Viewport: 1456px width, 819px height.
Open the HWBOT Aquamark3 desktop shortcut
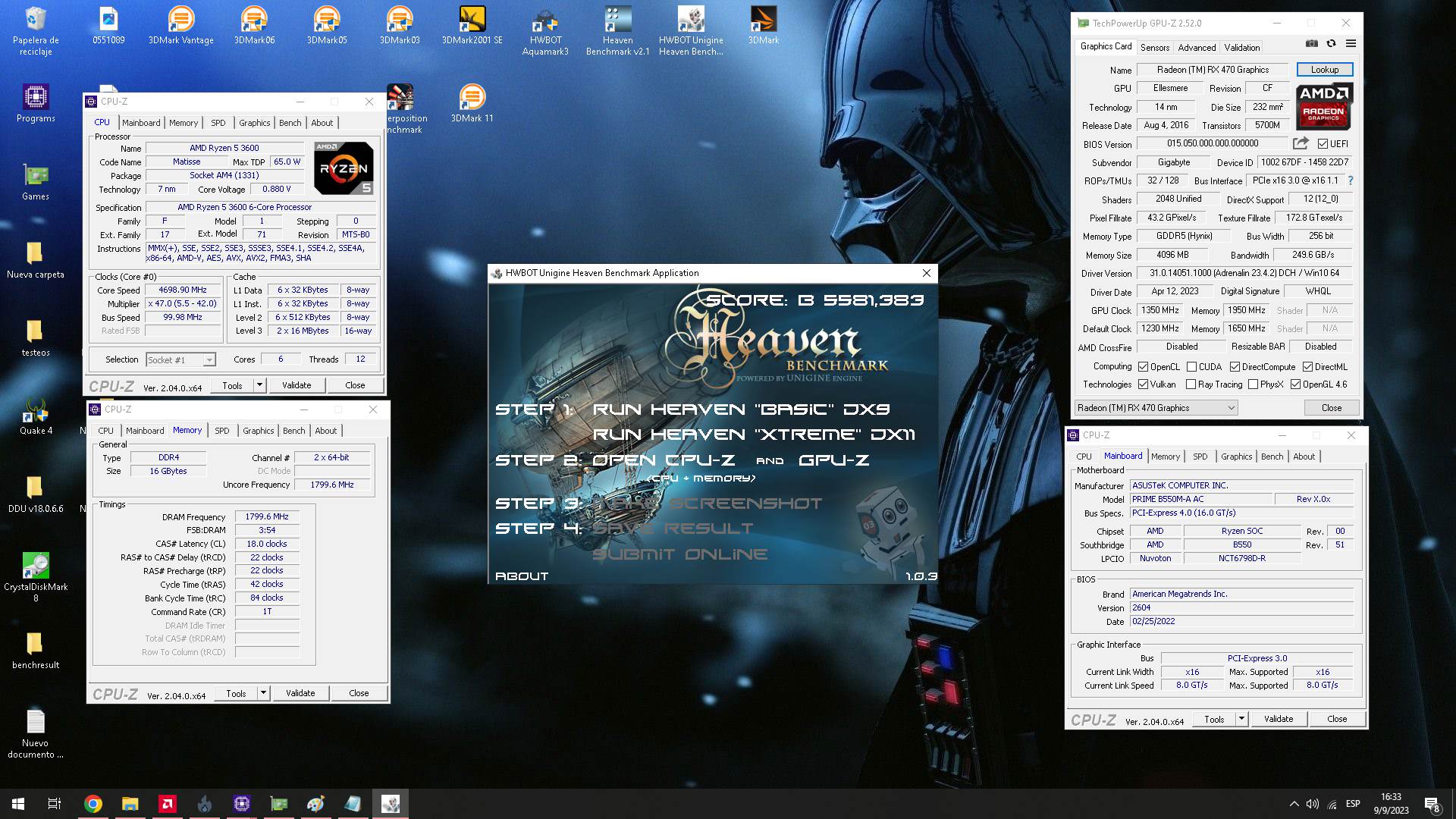point(545,30)
